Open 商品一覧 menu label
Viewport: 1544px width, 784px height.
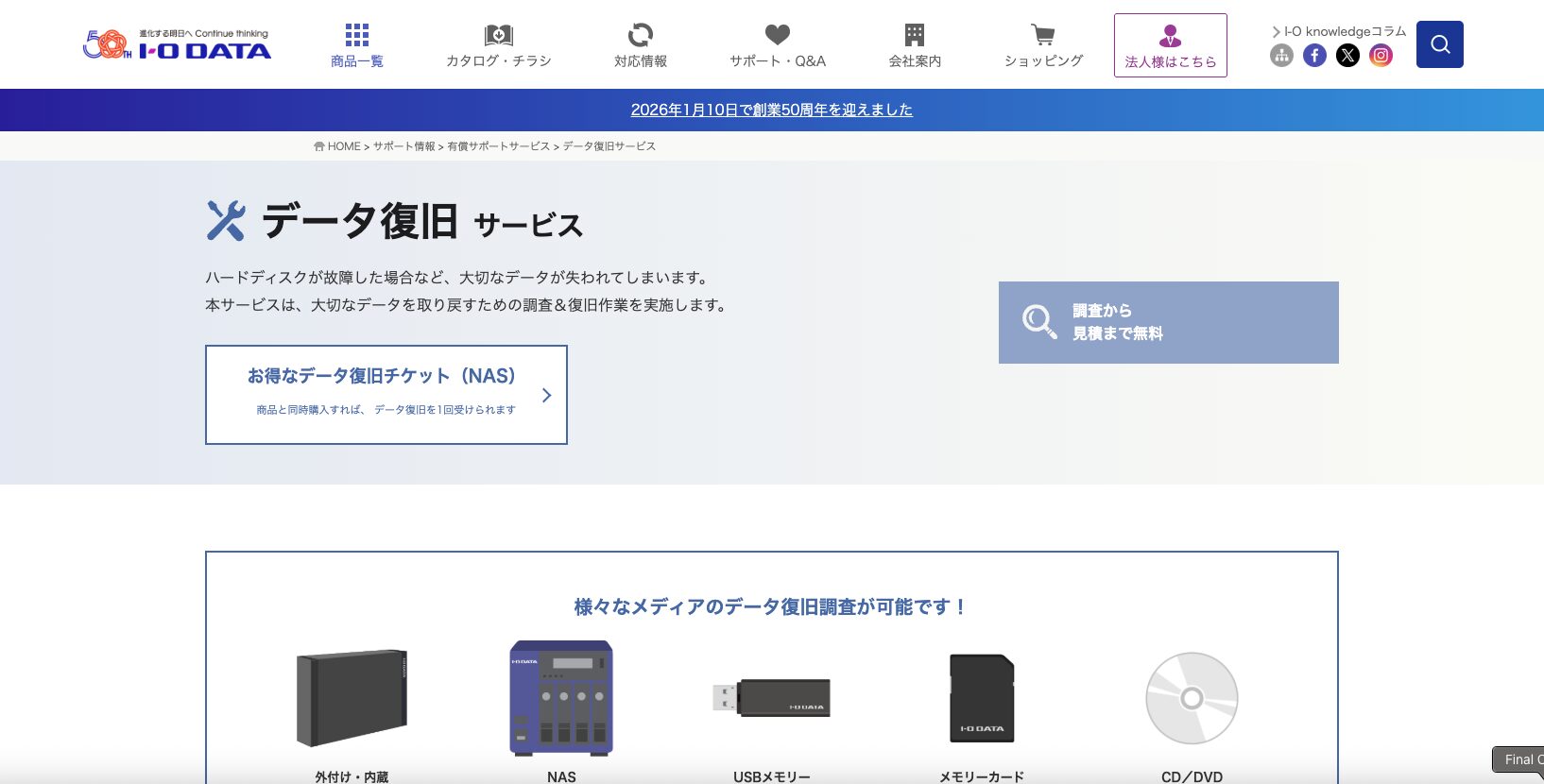click(357, 61)
